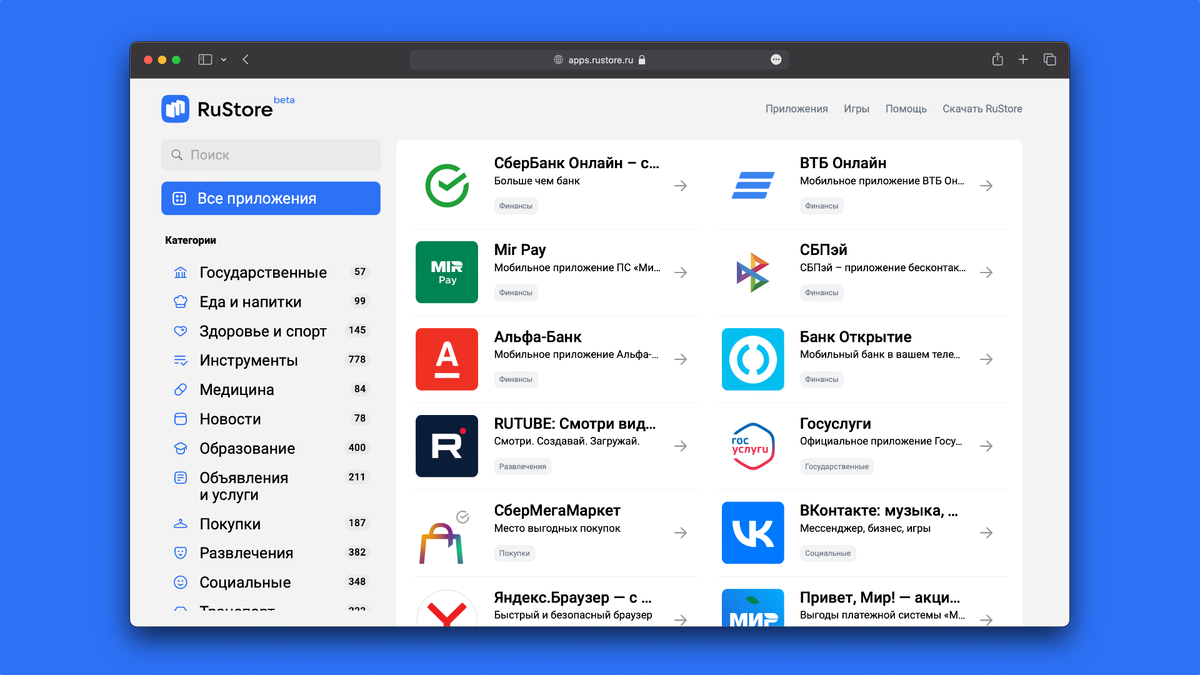
Task: Select the Mir Pay green app icon
Action: coord(447,272)
